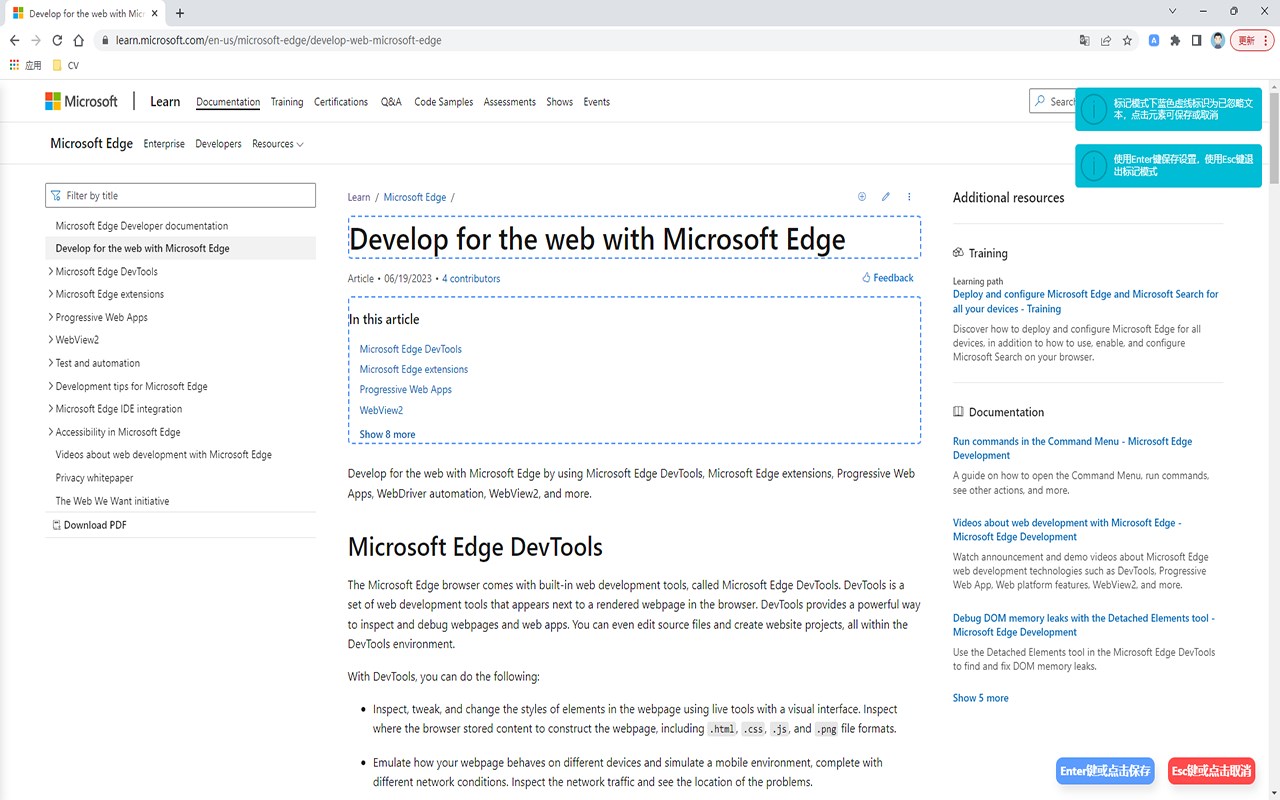The height and width of the screenshot is (800, 1280).
Task: Open the Resources dropdown menu
Action: (277, 144)
